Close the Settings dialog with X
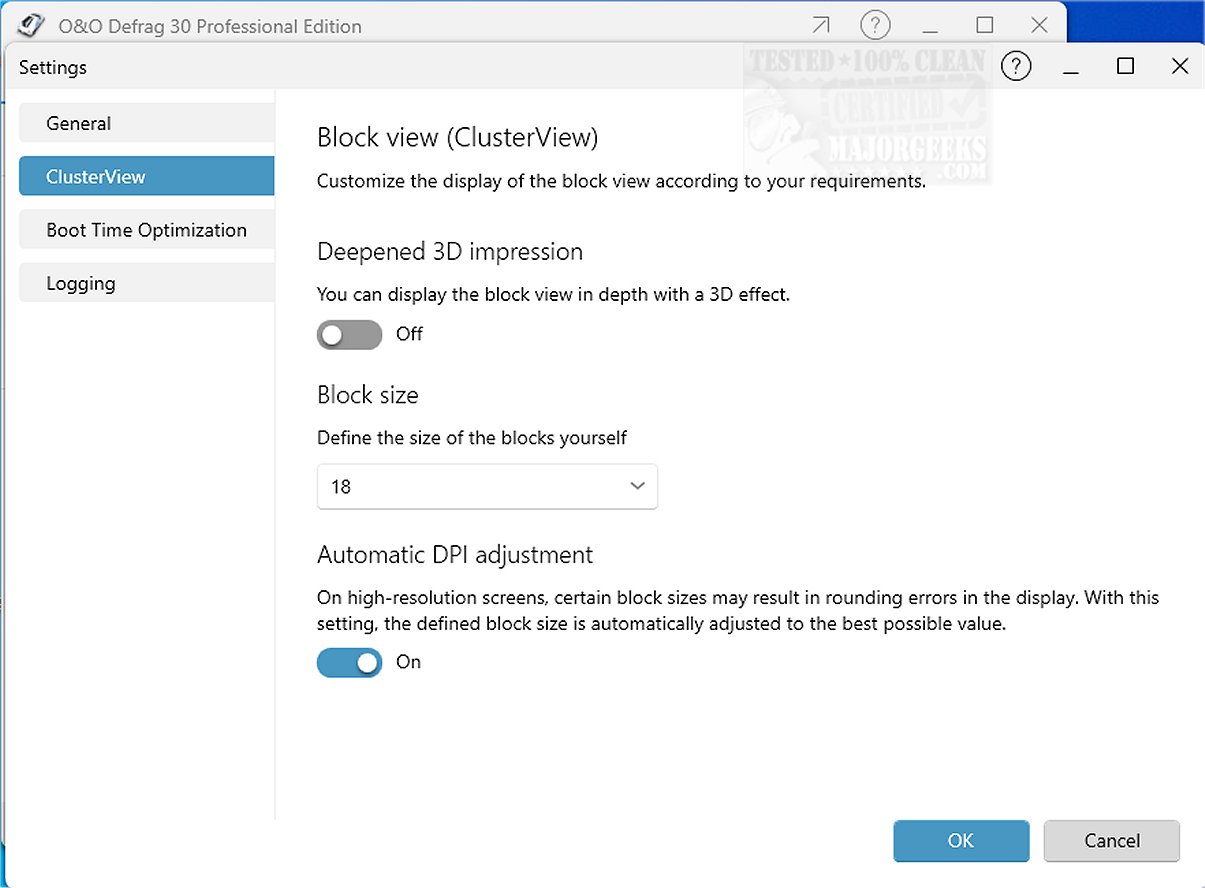This screenshot has height=888, width=1205. [x=1180, y=67]
